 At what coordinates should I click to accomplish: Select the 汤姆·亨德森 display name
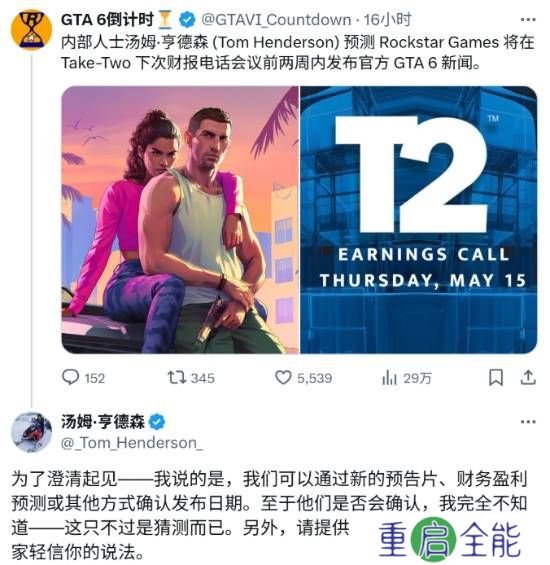[103, 422]
